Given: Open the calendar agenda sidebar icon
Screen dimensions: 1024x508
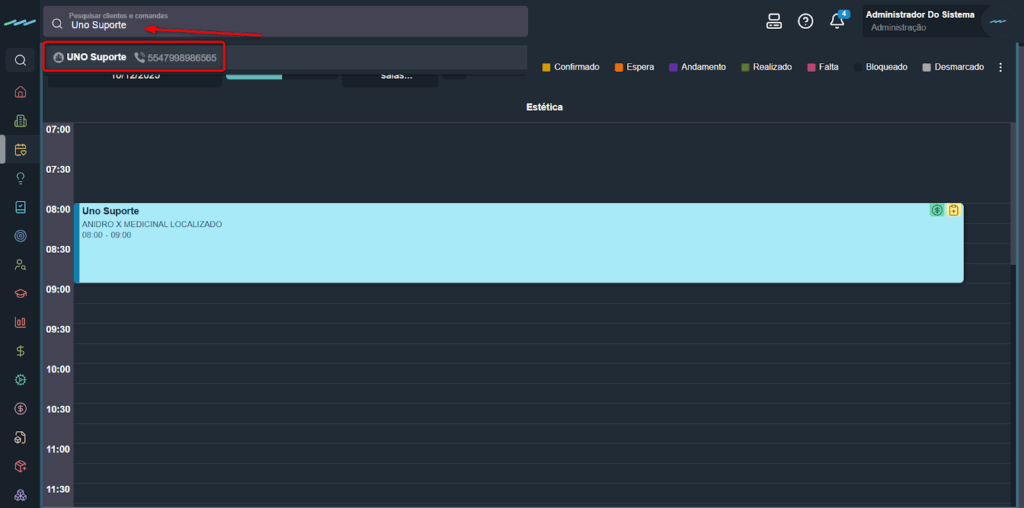Looking at the screenshot, I should (x=20, y=150).
